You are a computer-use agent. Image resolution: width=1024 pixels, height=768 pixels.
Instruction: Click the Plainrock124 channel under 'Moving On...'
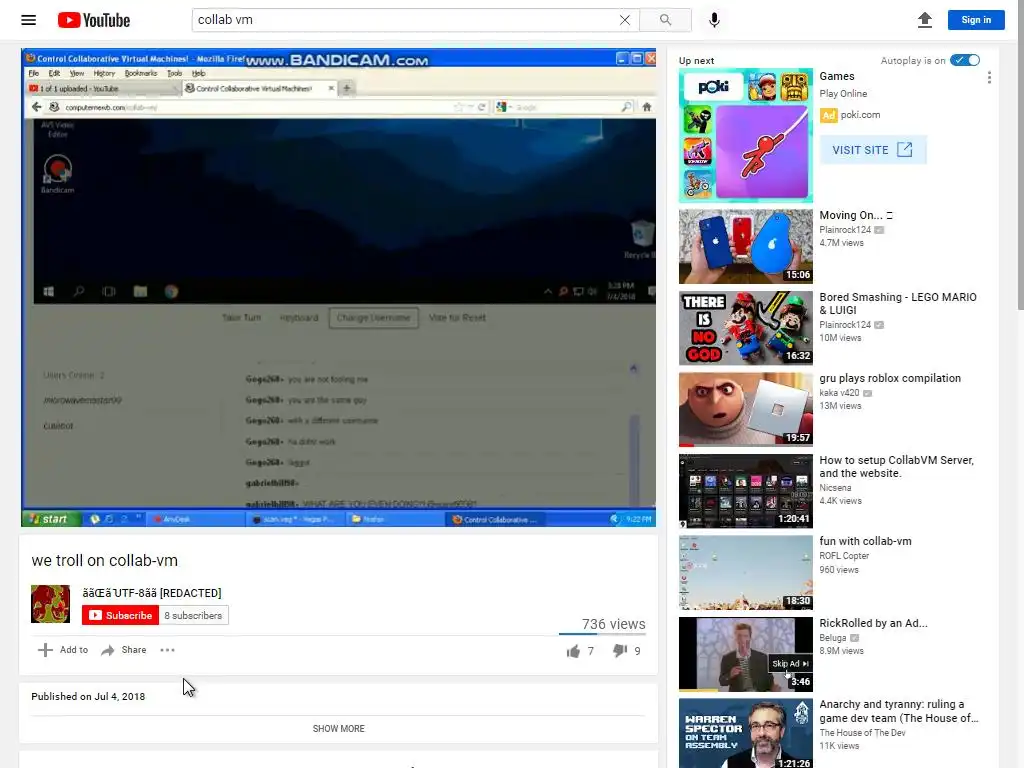point(845,230)
